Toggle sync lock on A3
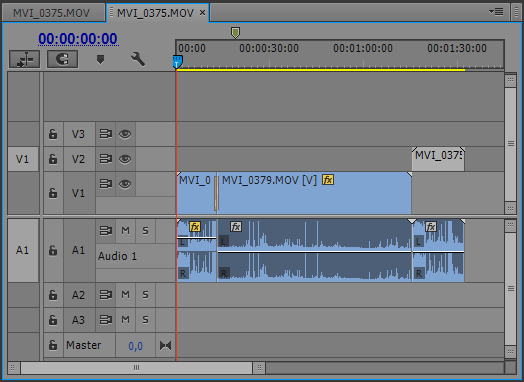The width and height of the screenshot is (524, 382). (x=106, y=320)
